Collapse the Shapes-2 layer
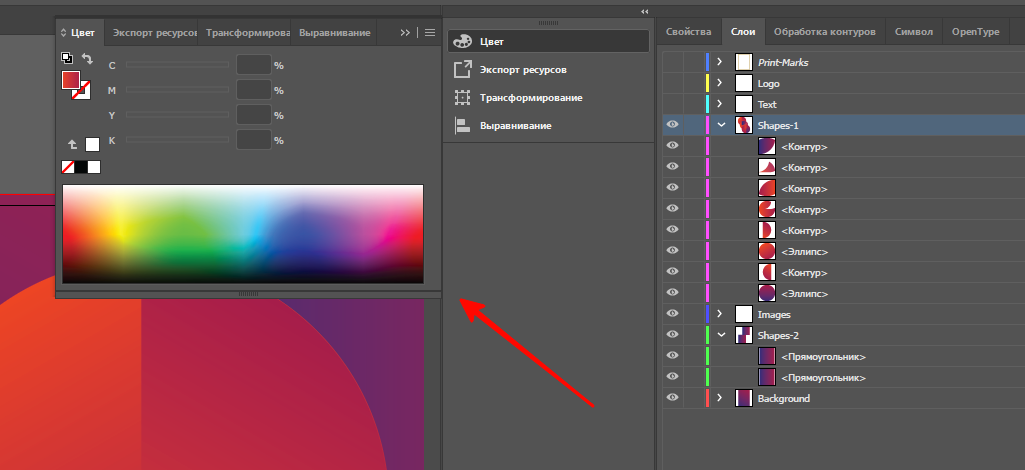Viewport: 1025px width, 470px height. point(719,335)
